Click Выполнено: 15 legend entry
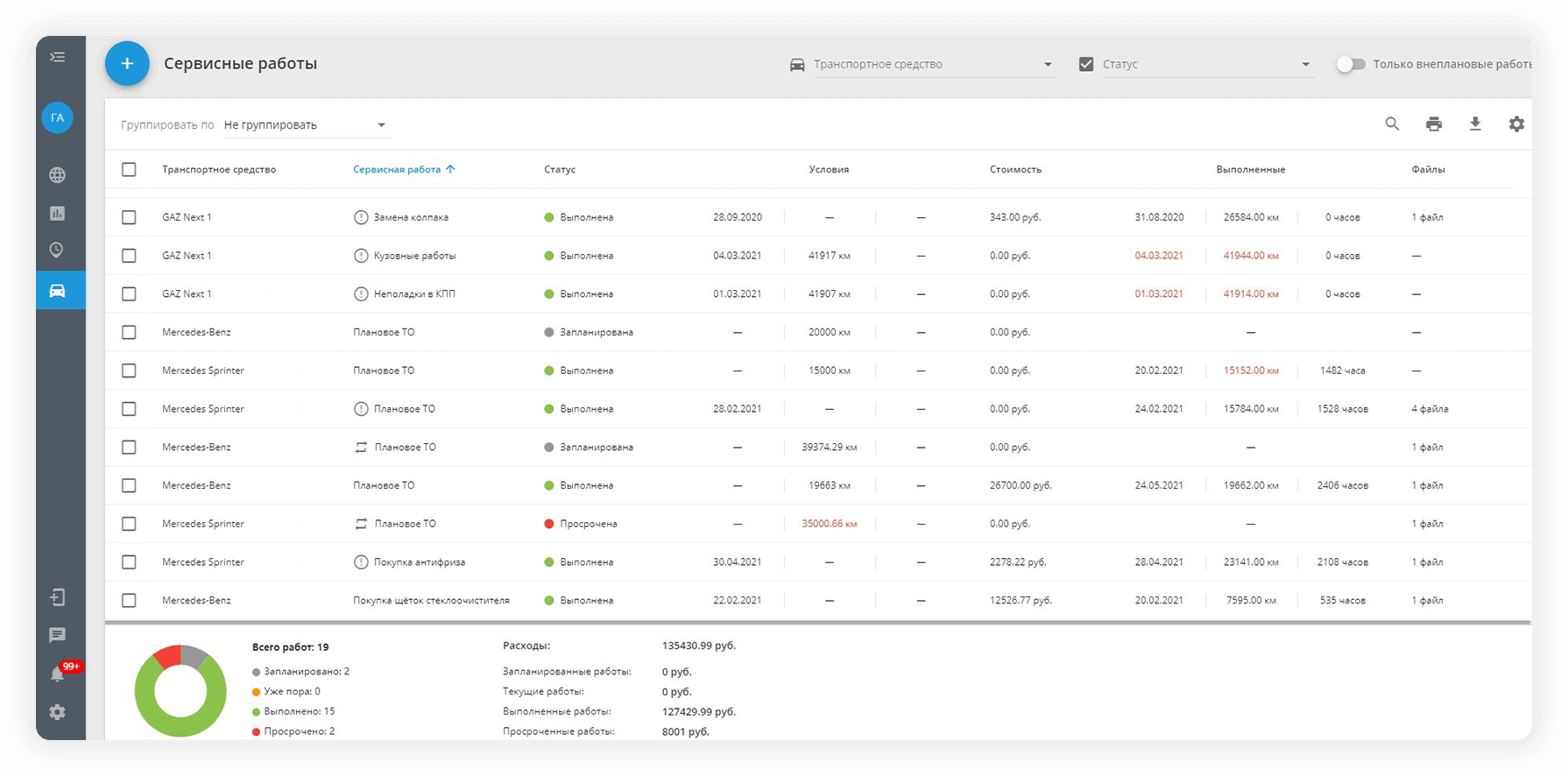This screenshot has width=1568, height=776. tap(293, 711)
